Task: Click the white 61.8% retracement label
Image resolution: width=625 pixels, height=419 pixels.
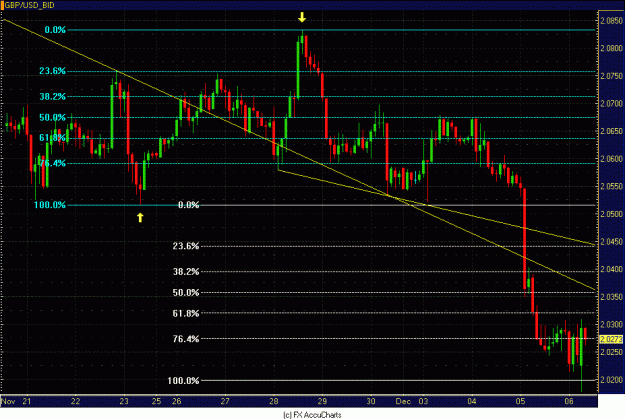Action: point(186,313)
